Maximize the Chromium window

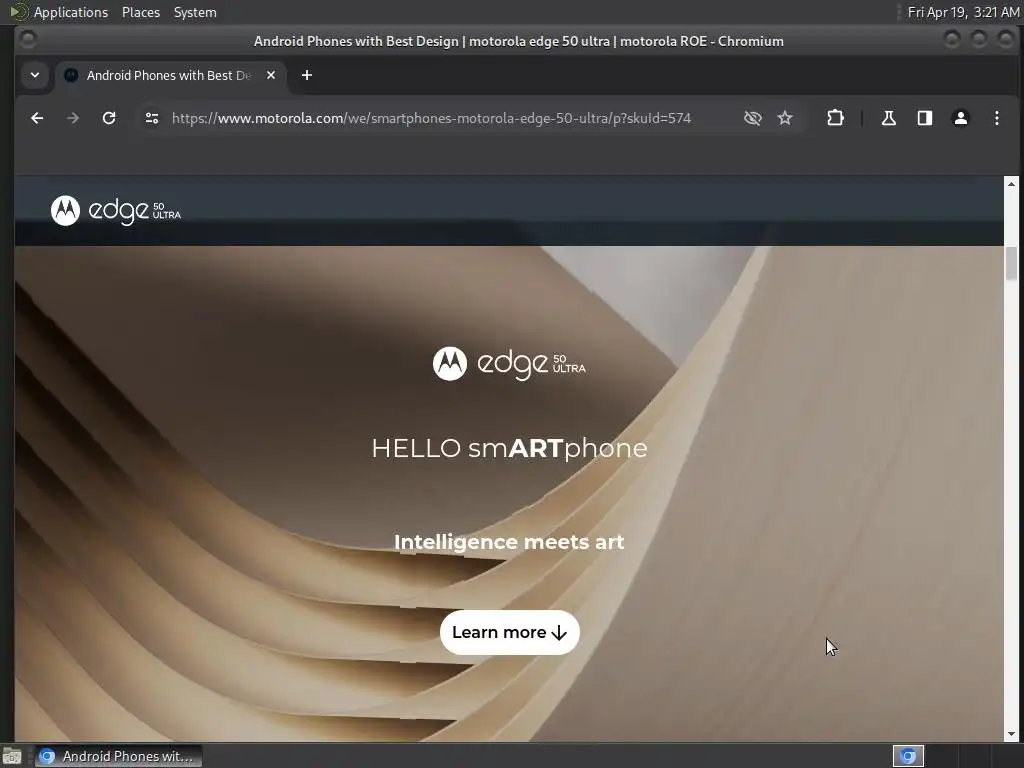[x=979, y=39]
